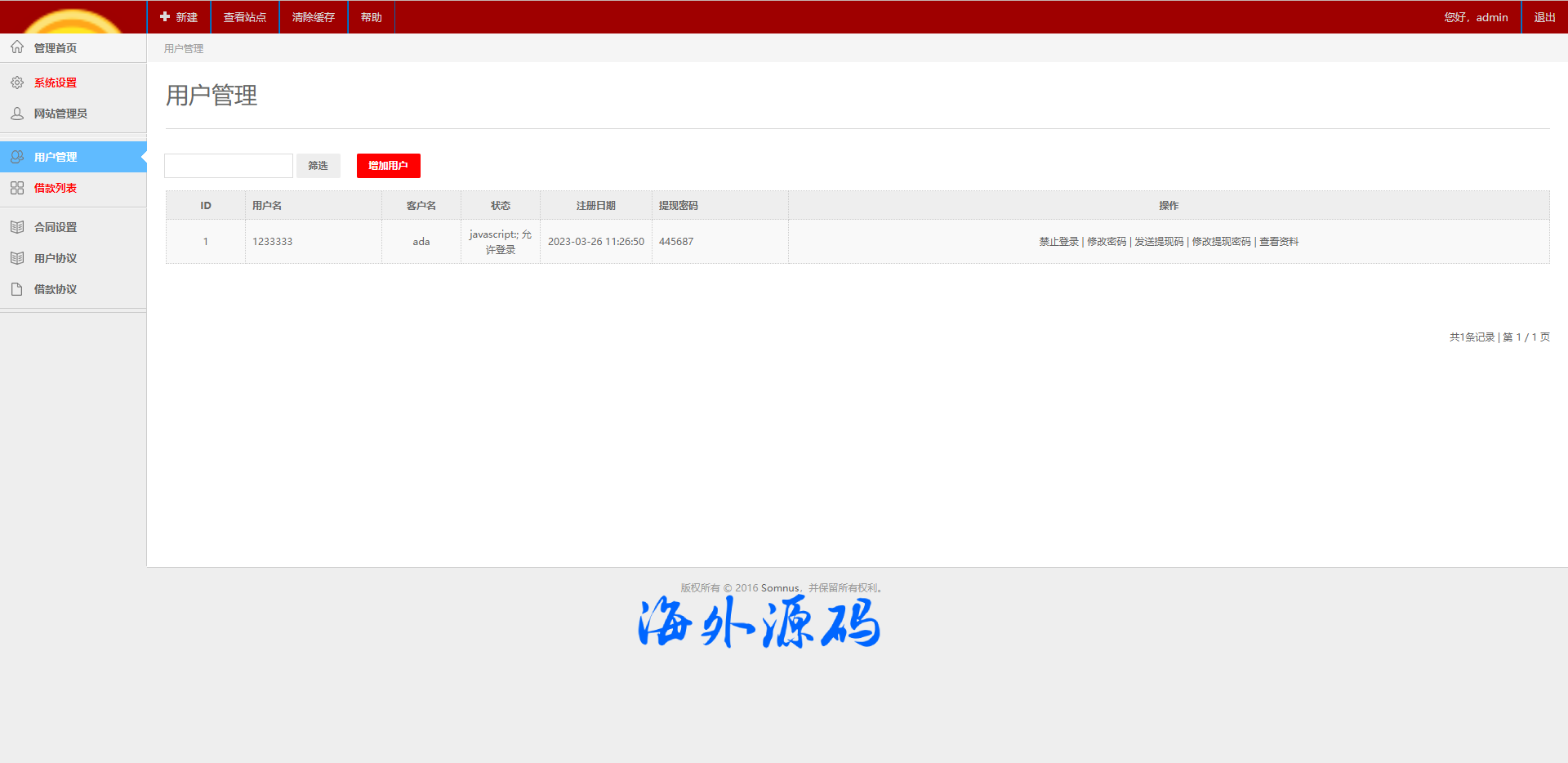
Task: Open 查看站点 in the top menu
Action: pos(245,17)
